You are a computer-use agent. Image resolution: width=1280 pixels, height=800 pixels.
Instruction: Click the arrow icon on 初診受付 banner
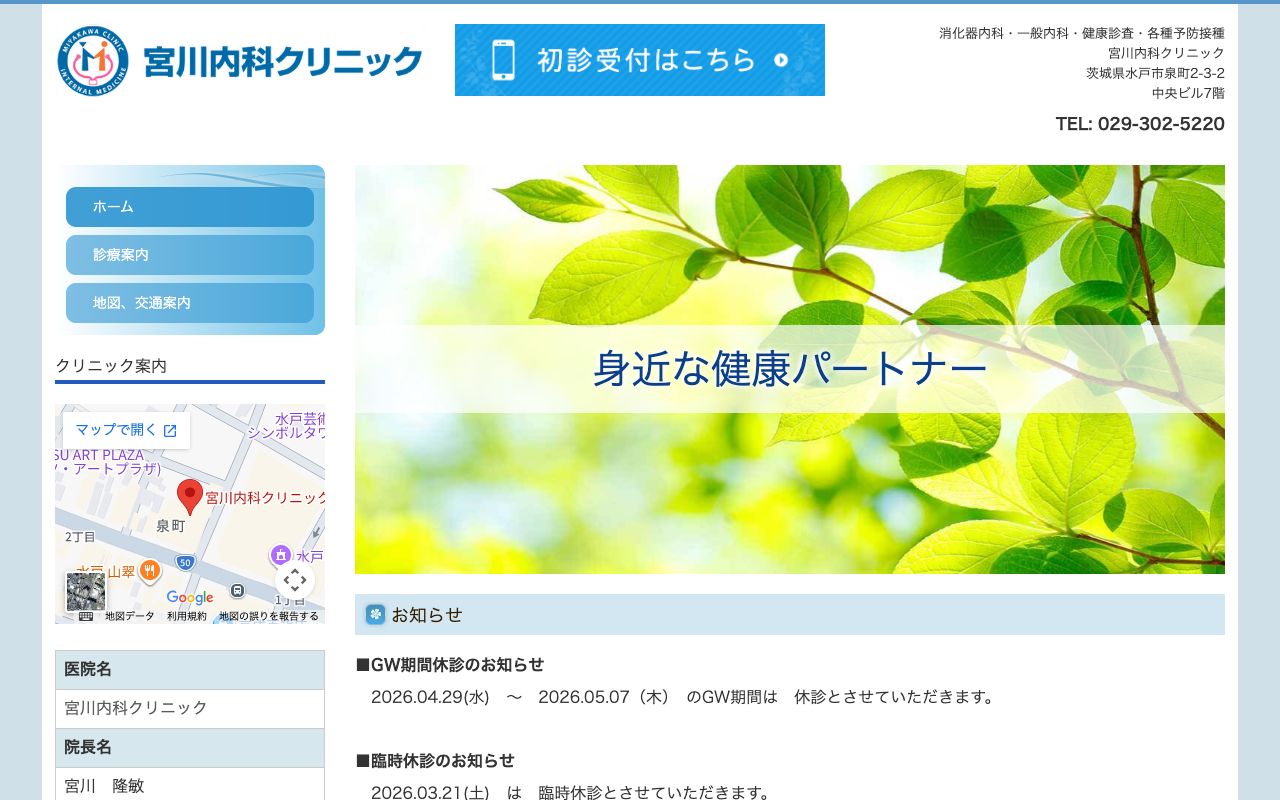pyautogui.click(x=781, y=60)
